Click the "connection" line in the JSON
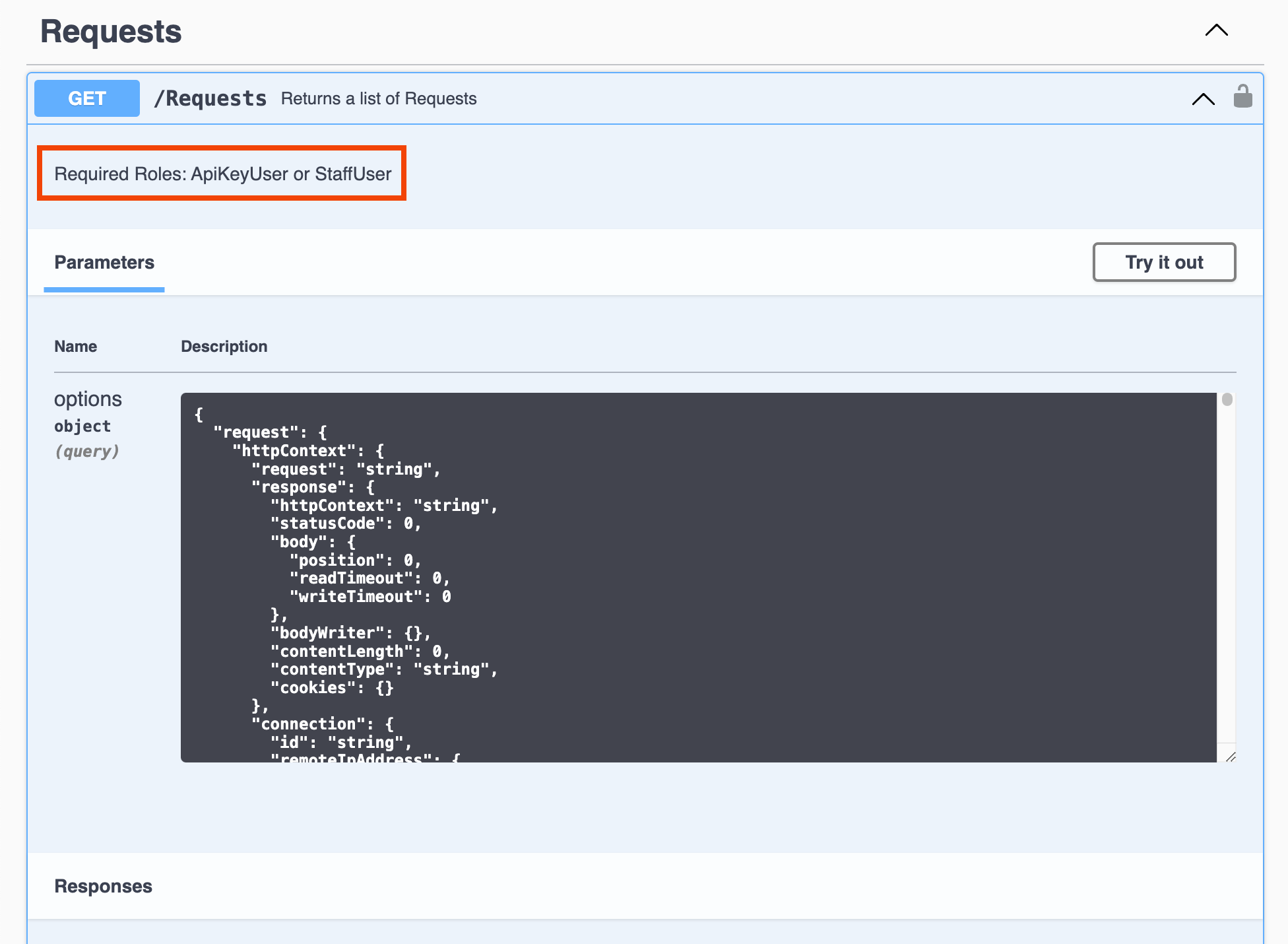The image size is (1288, 944). (x=323, y=724)
